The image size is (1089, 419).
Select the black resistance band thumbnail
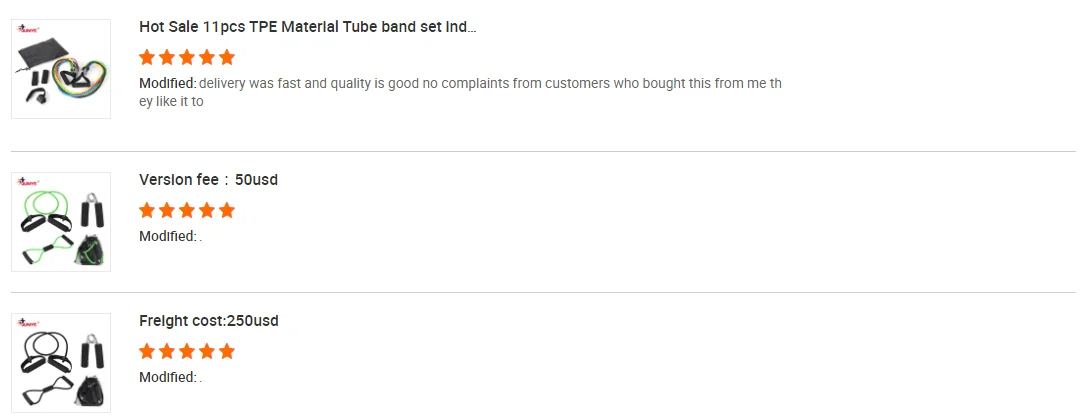61,363
